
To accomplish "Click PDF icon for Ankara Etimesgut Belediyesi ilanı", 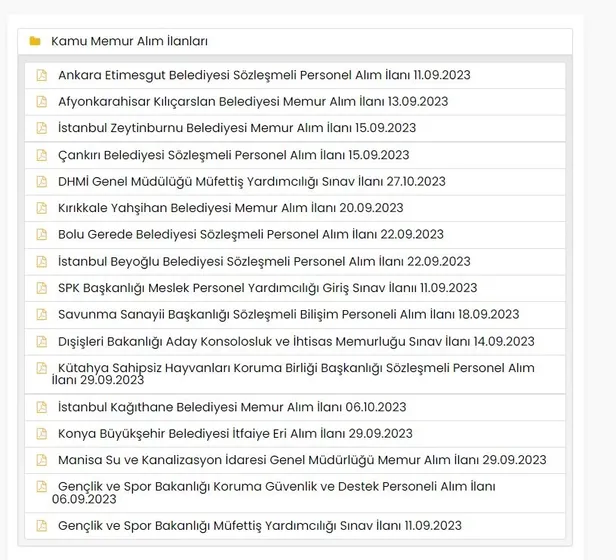I will [x=42, y=75].
